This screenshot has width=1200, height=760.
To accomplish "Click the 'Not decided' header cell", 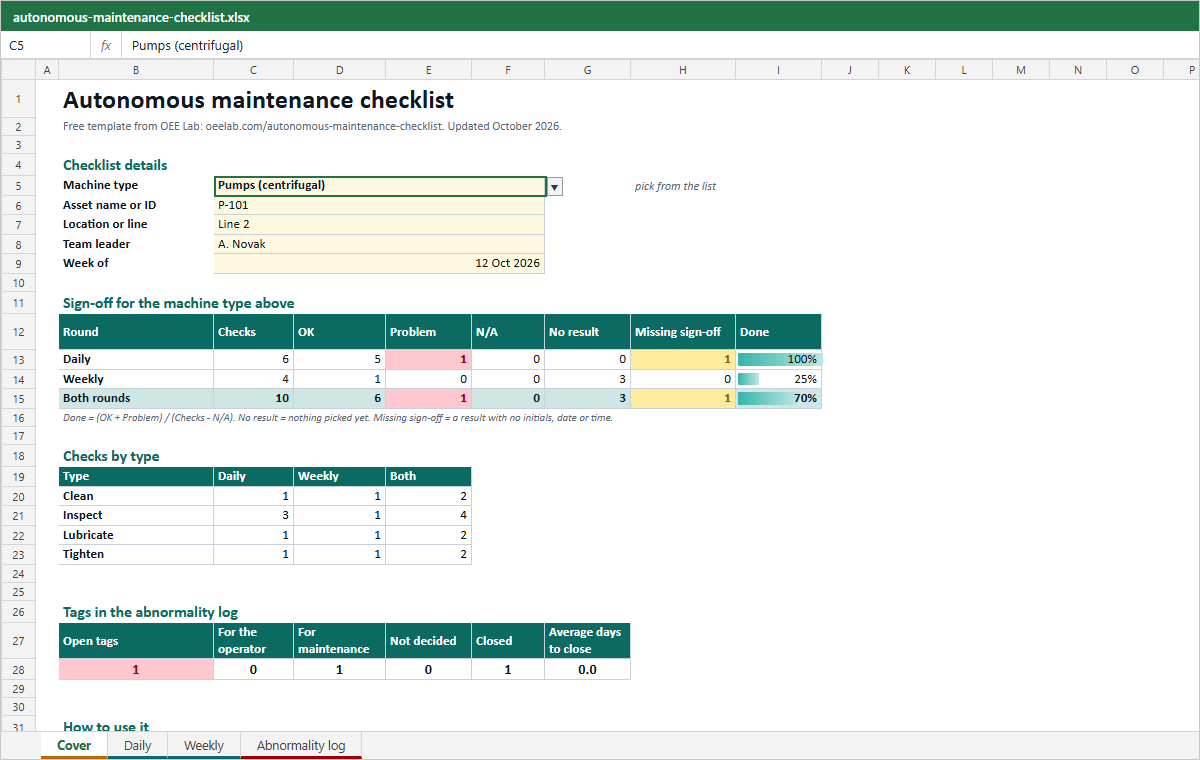I will click(x=428, y=641).
